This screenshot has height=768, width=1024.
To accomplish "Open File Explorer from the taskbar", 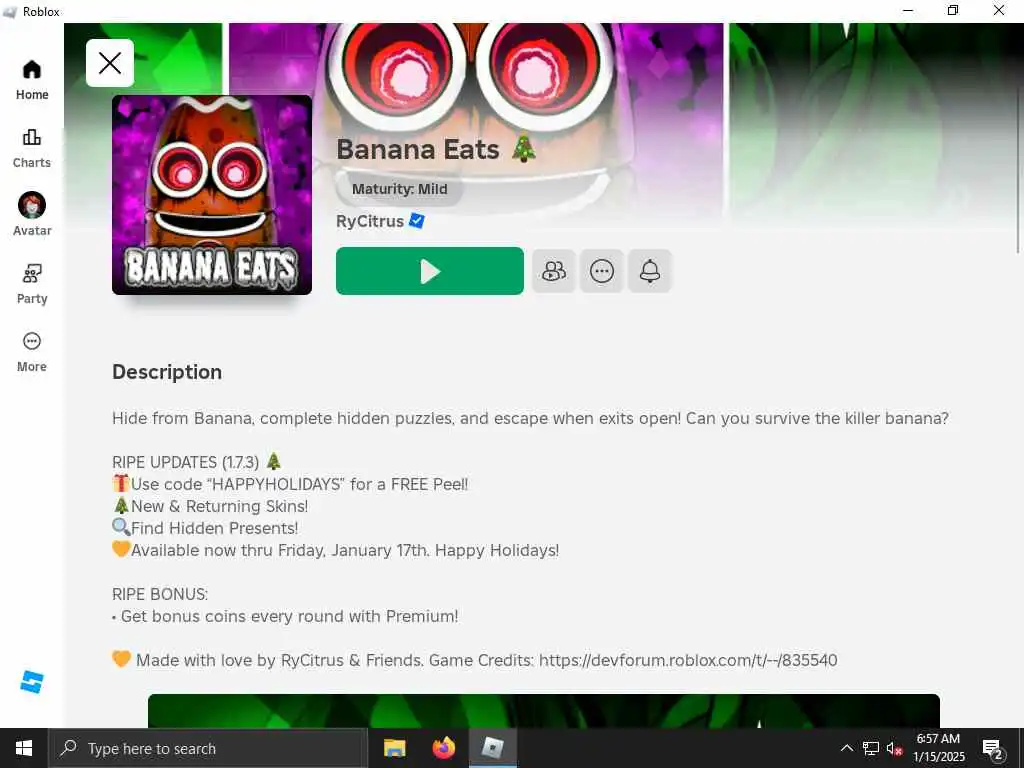I will [x=394, y=748].
